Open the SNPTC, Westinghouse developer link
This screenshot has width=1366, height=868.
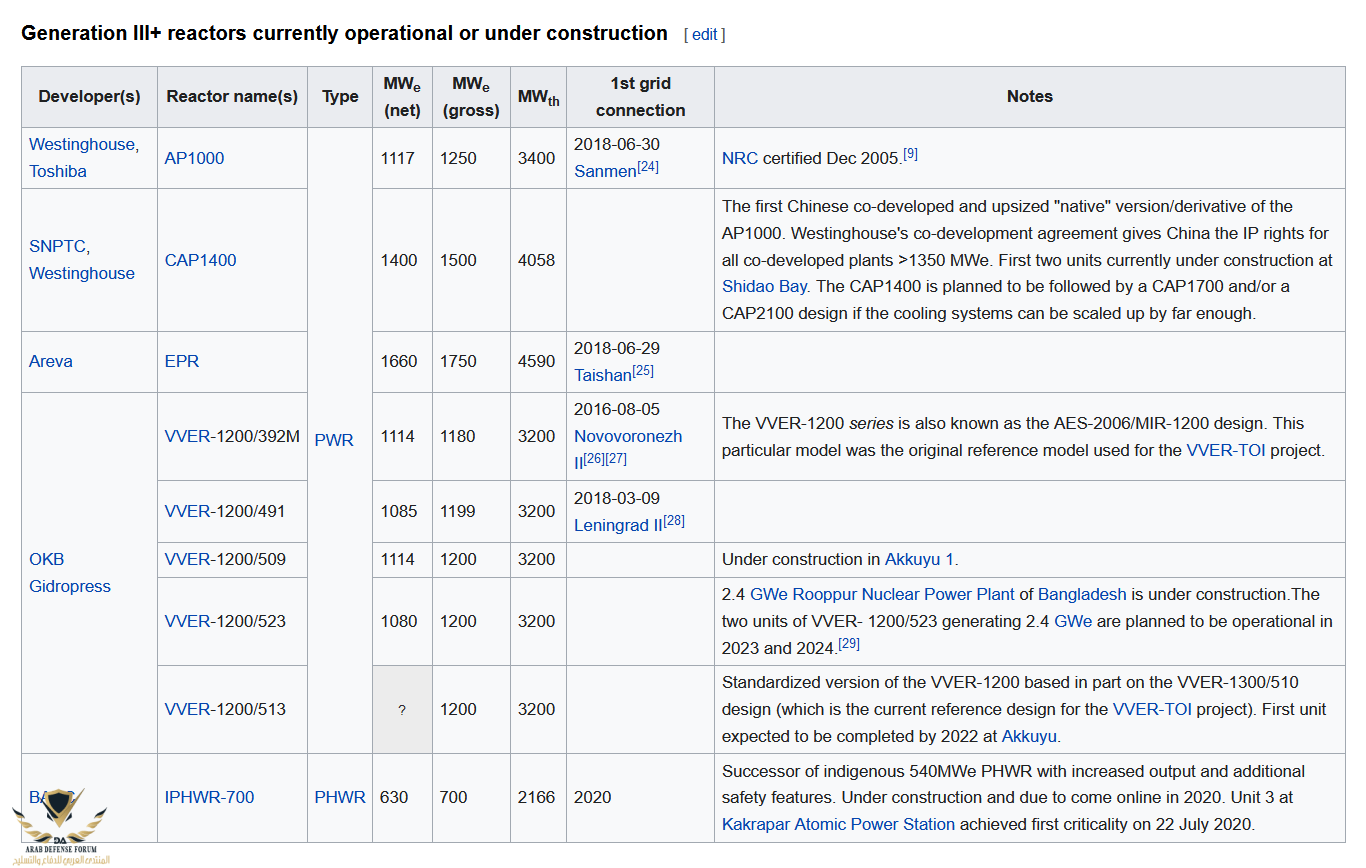[x=82, y=260]
